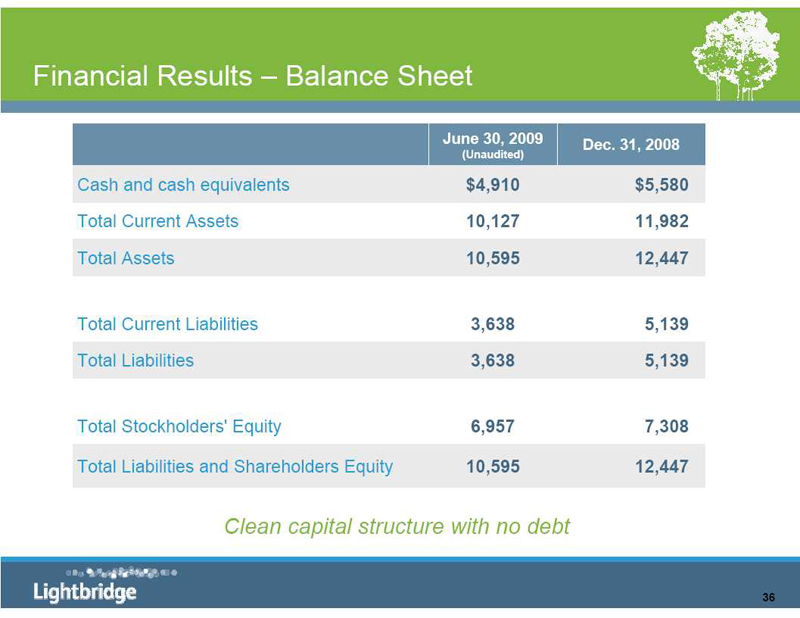Select the Total Assets row label
This screenshot has height=618, width=800.
pos(125,258)
